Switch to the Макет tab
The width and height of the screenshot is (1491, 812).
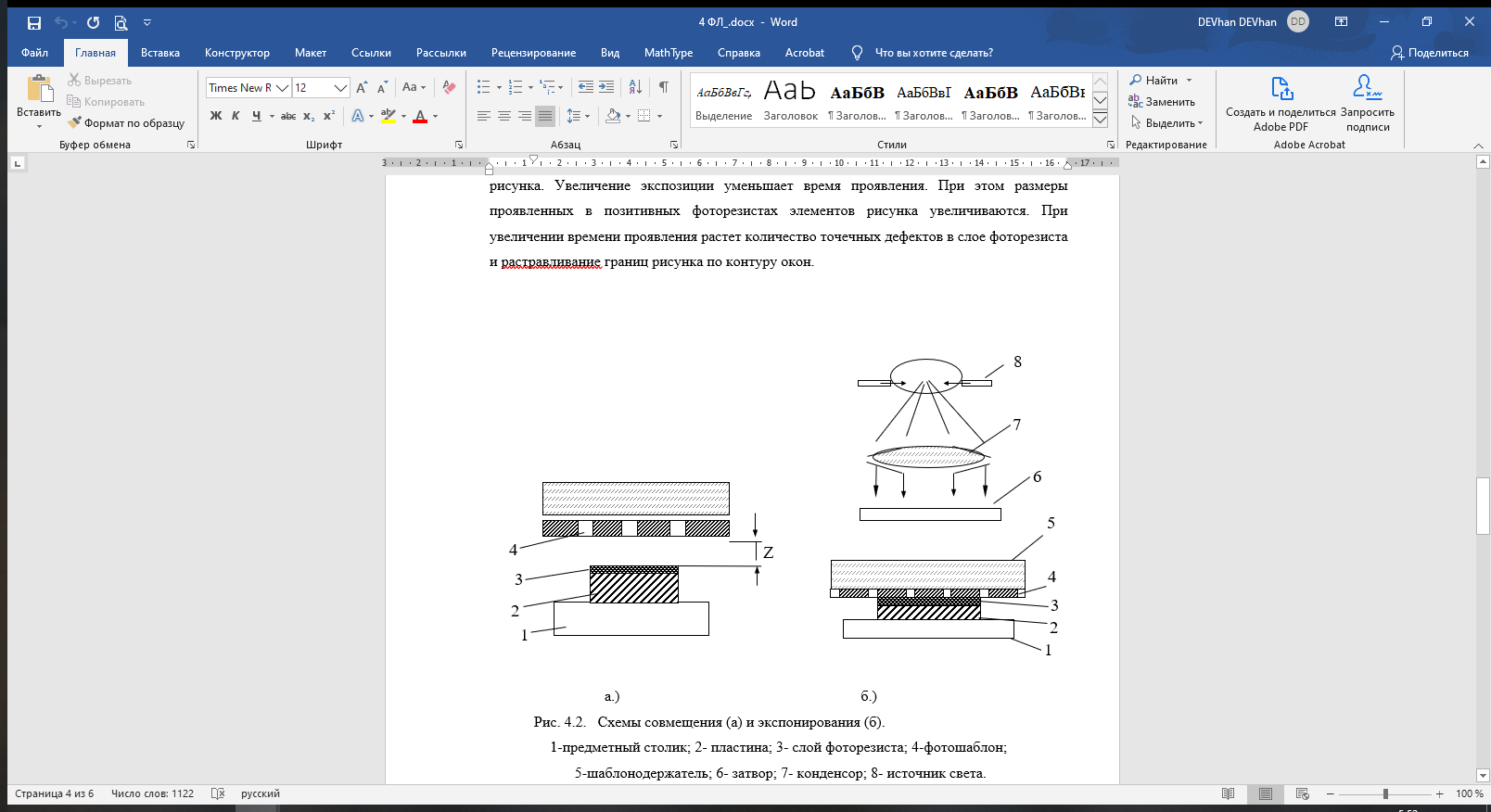pos(311,53)
